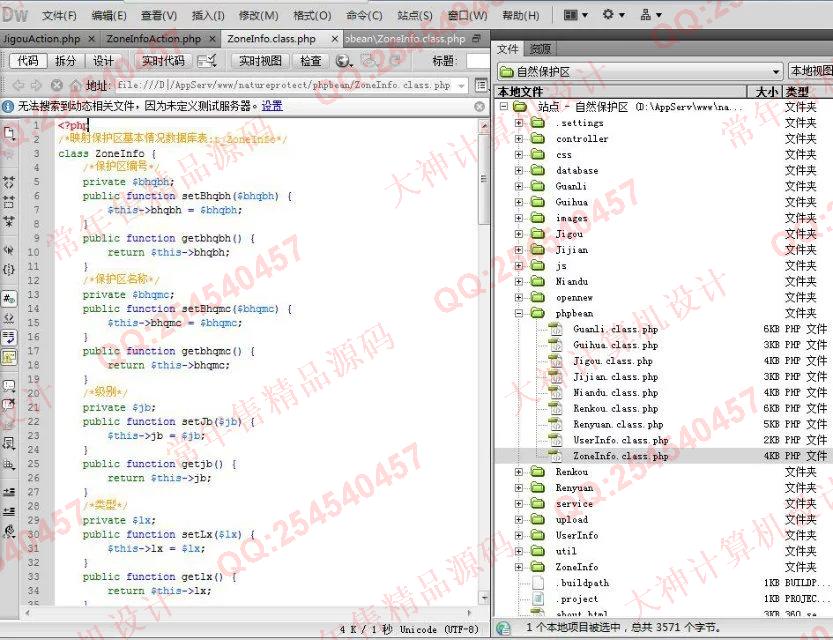Click the Expand All code icon
This screenshot has width=833, height=640.
pyautogui.click(x=9, y=221)
